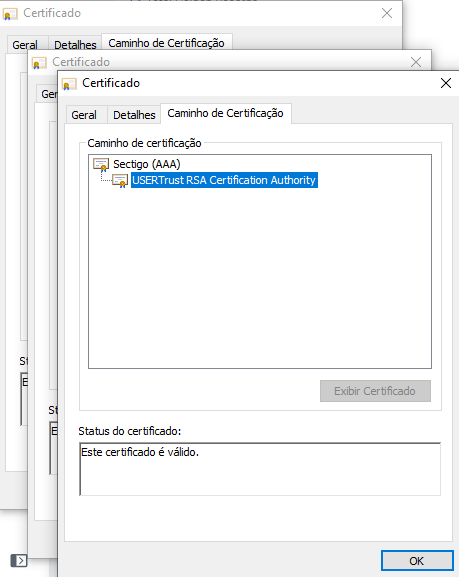Click the 'Status do certificado:' label
Image resolution: width=459 pixels, height=577 pixels.
(130, 431)
